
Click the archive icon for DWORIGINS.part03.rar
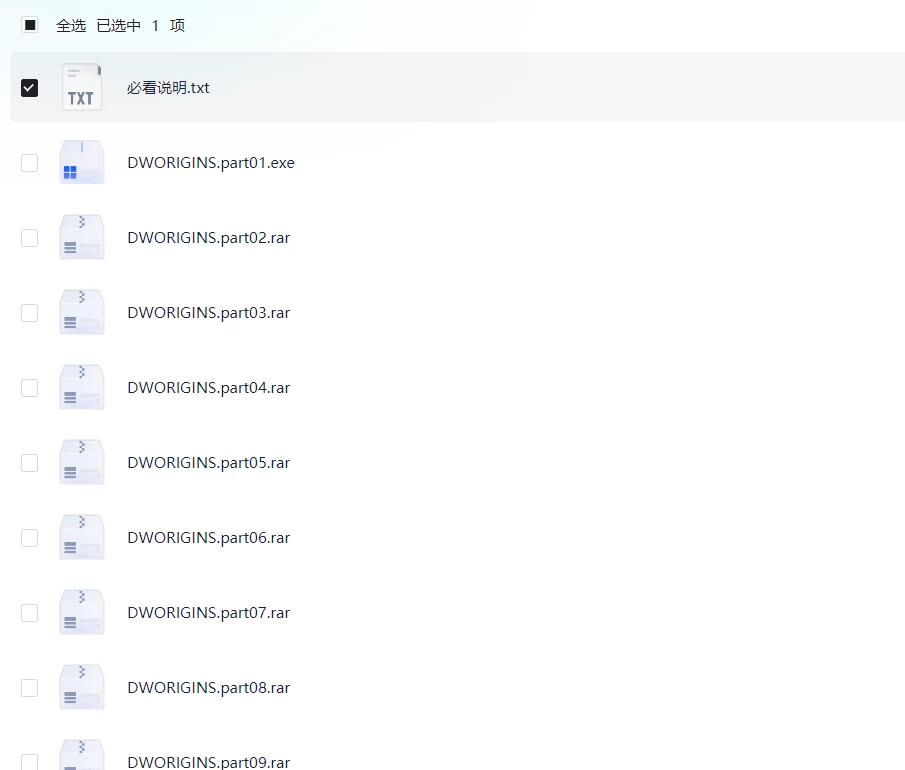[x=81, y=313]
